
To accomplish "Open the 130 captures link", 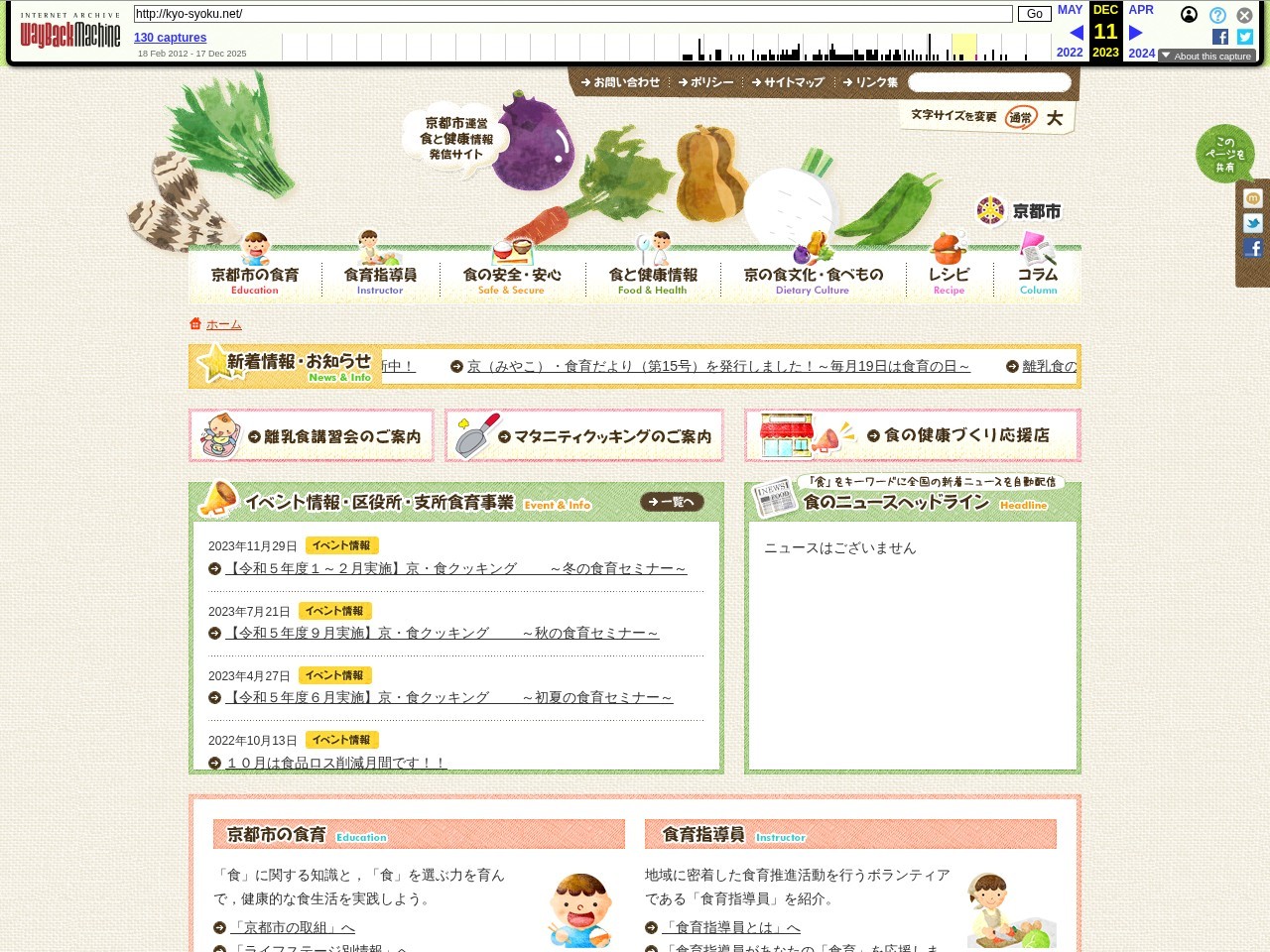I will [171, 38].
